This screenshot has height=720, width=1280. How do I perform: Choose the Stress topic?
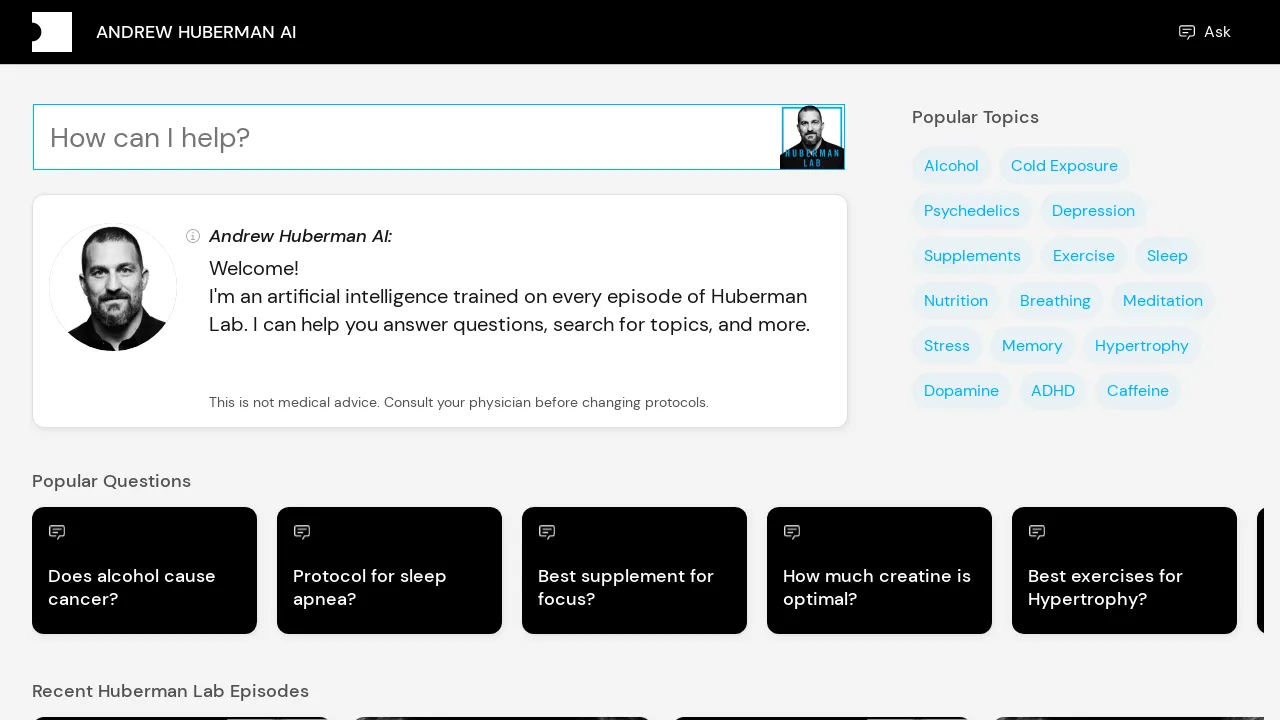point(947,346)
